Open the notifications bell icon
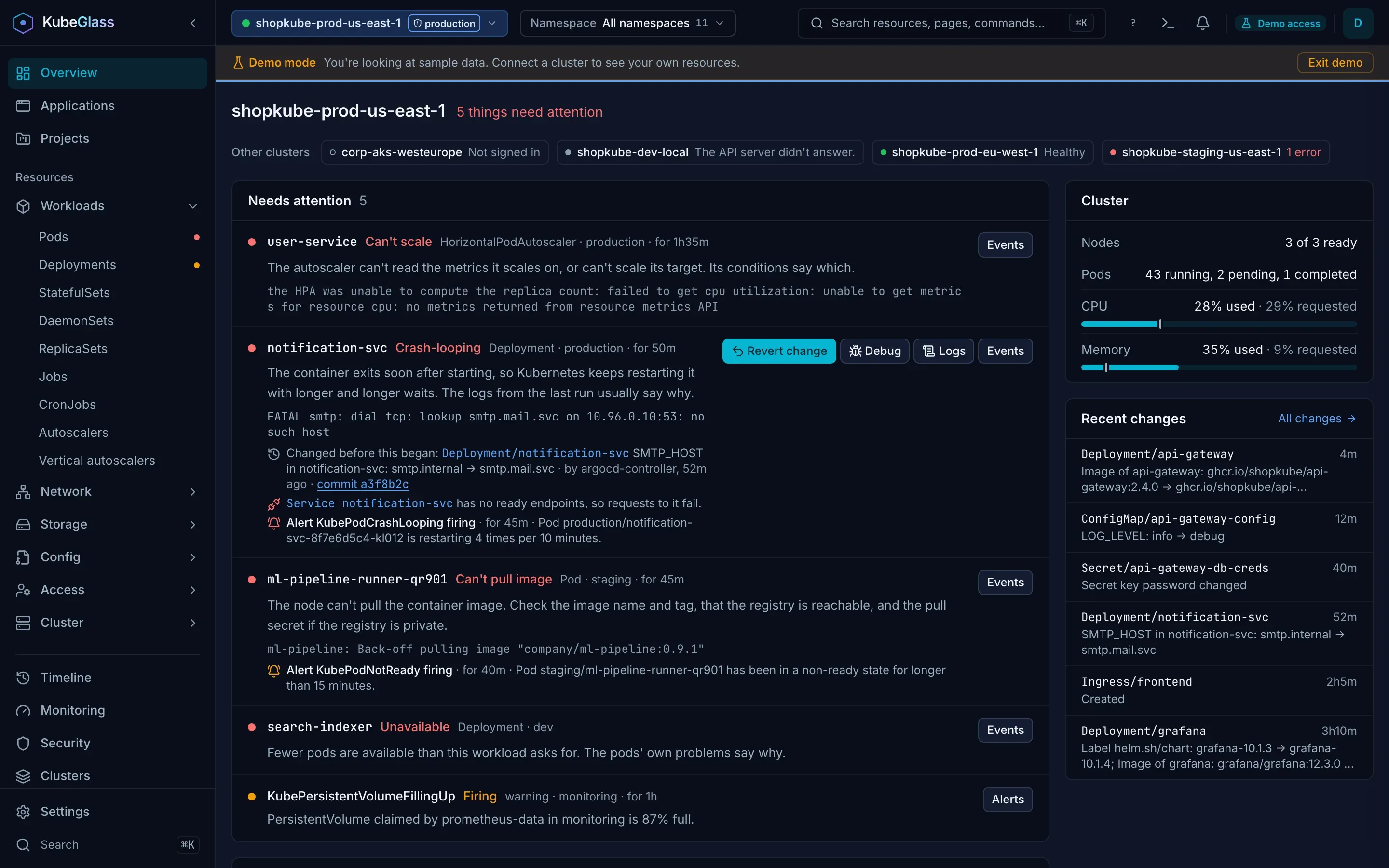 (x=1202, y=23)
